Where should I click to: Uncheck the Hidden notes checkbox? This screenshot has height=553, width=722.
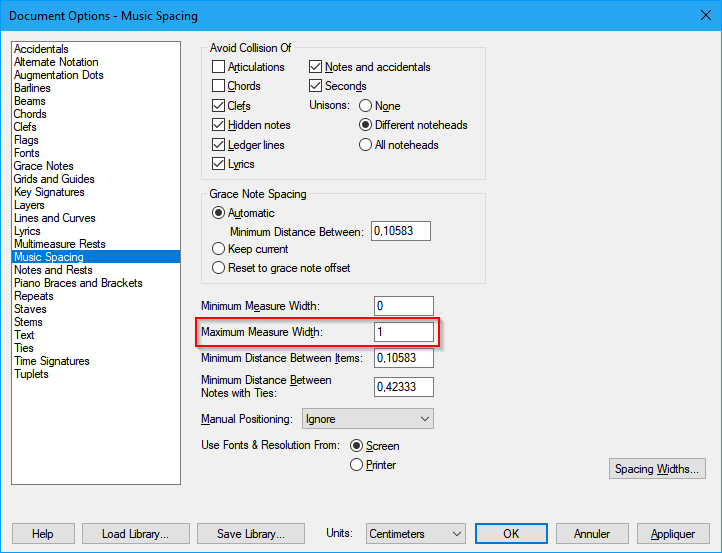tap(219, 125)
